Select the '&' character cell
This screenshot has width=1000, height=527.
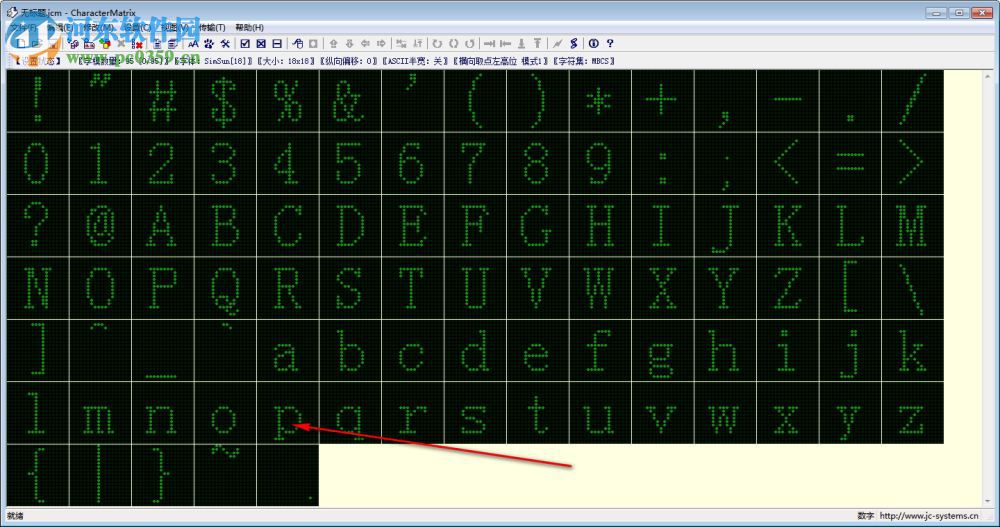click(x=350, y=101)
